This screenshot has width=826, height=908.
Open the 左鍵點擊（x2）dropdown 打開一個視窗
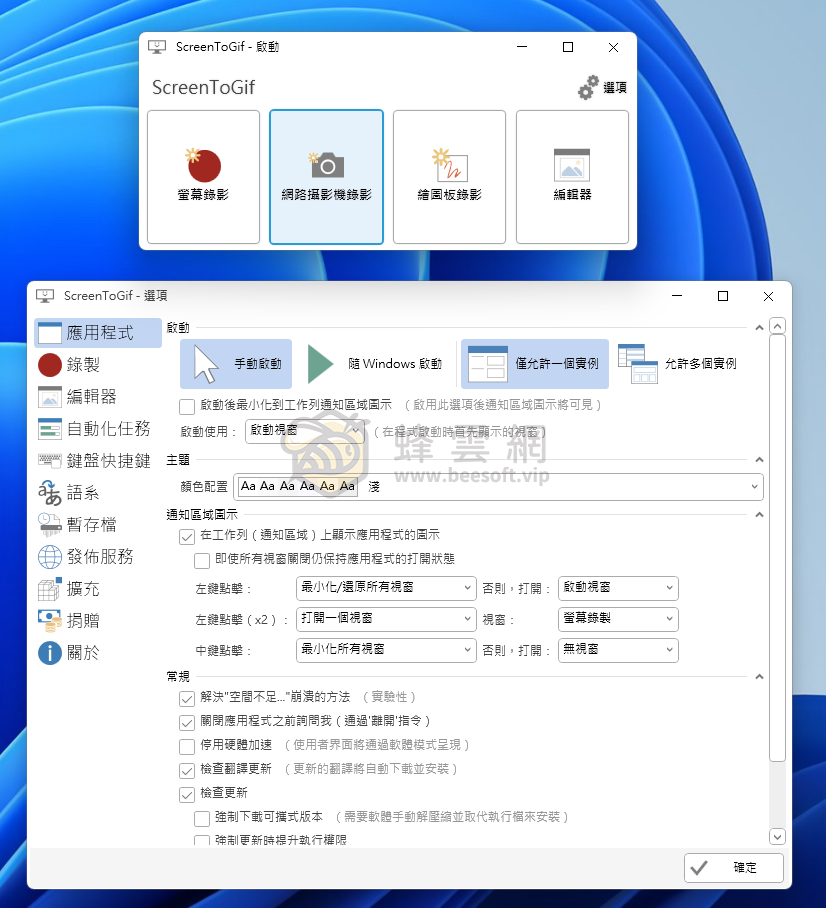pos(386,619)
